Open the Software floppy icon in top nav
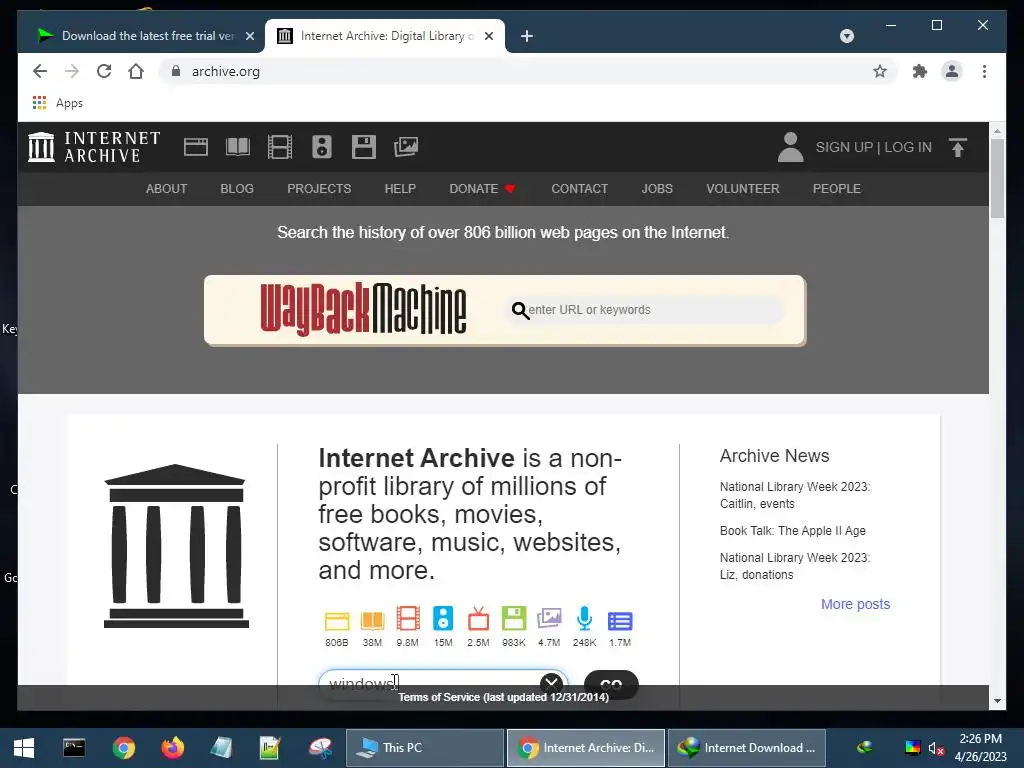1024x768 pixels. tap(364, 147)
